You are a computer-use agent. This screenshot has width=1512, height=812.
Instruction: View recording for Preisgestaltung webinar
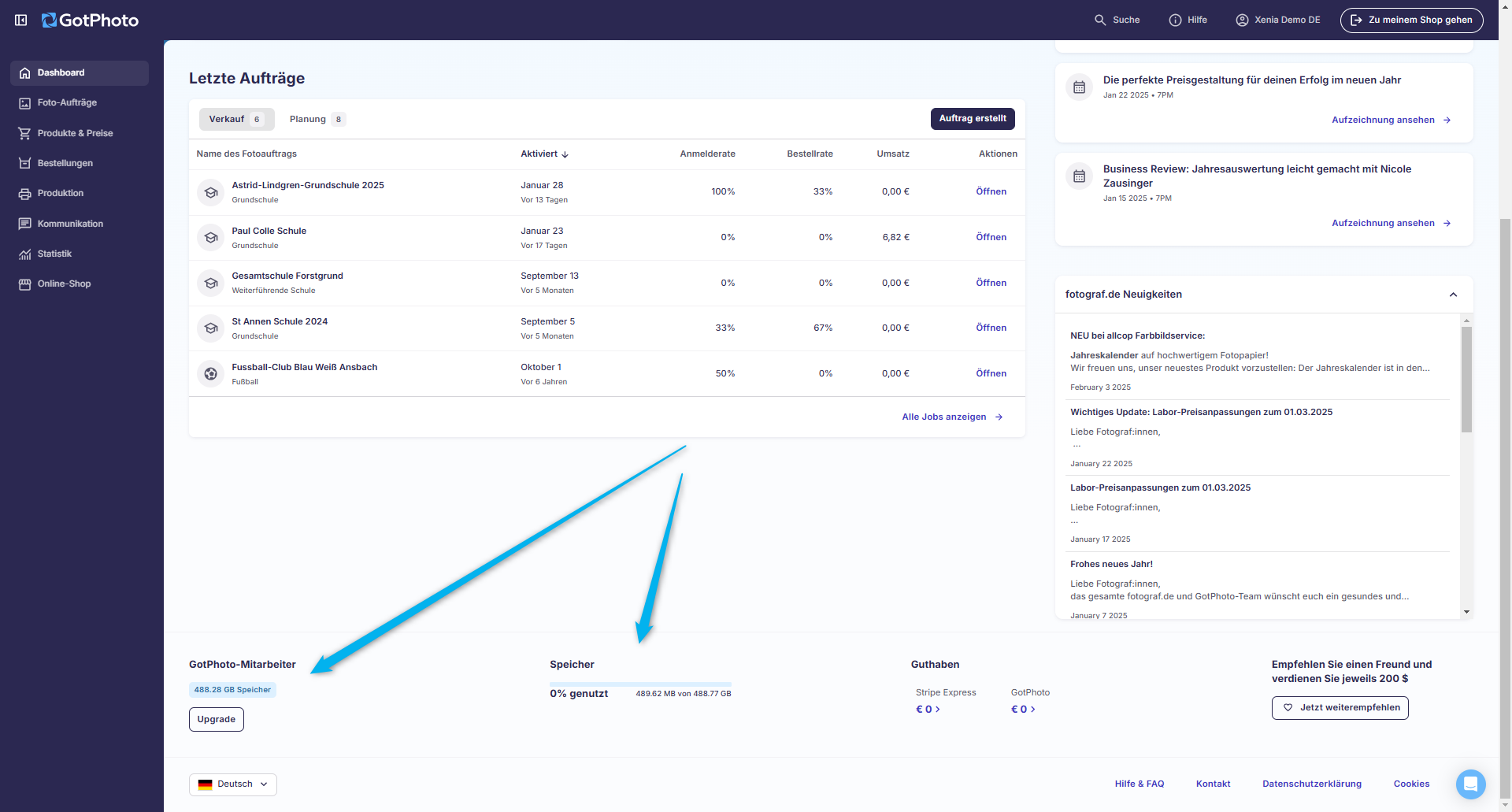pos(1391,120)
